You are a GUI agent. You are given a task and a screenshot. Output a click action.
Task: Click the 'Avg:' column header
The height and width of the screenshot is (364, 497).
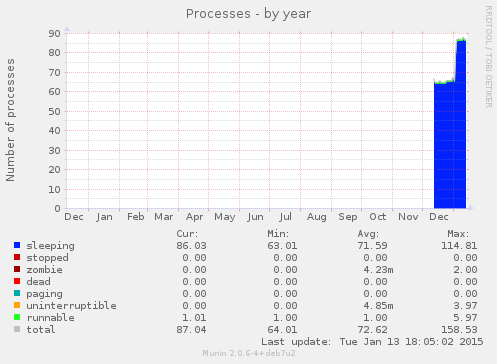coord(368,234)
